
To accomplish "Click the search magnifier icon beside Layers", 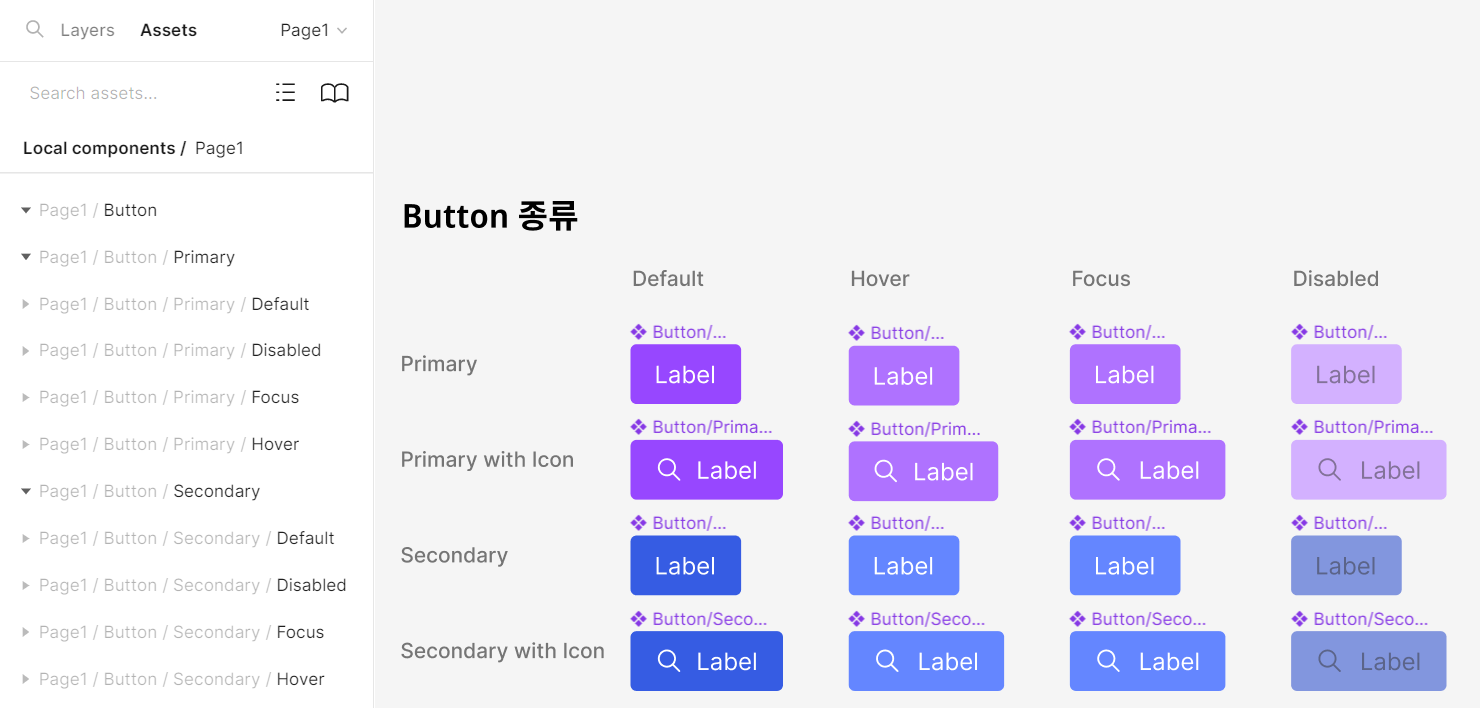I will pyautogui.click(x=35, y=29).
